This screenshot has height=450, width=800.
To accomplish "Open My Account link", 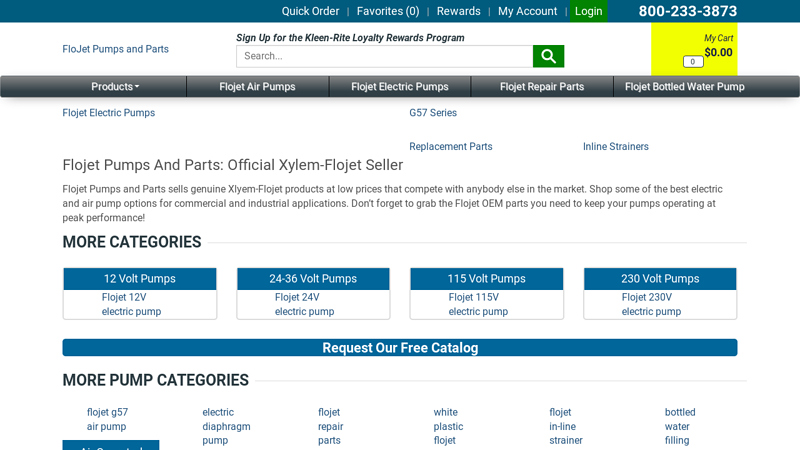I will [x=528, y=11].
